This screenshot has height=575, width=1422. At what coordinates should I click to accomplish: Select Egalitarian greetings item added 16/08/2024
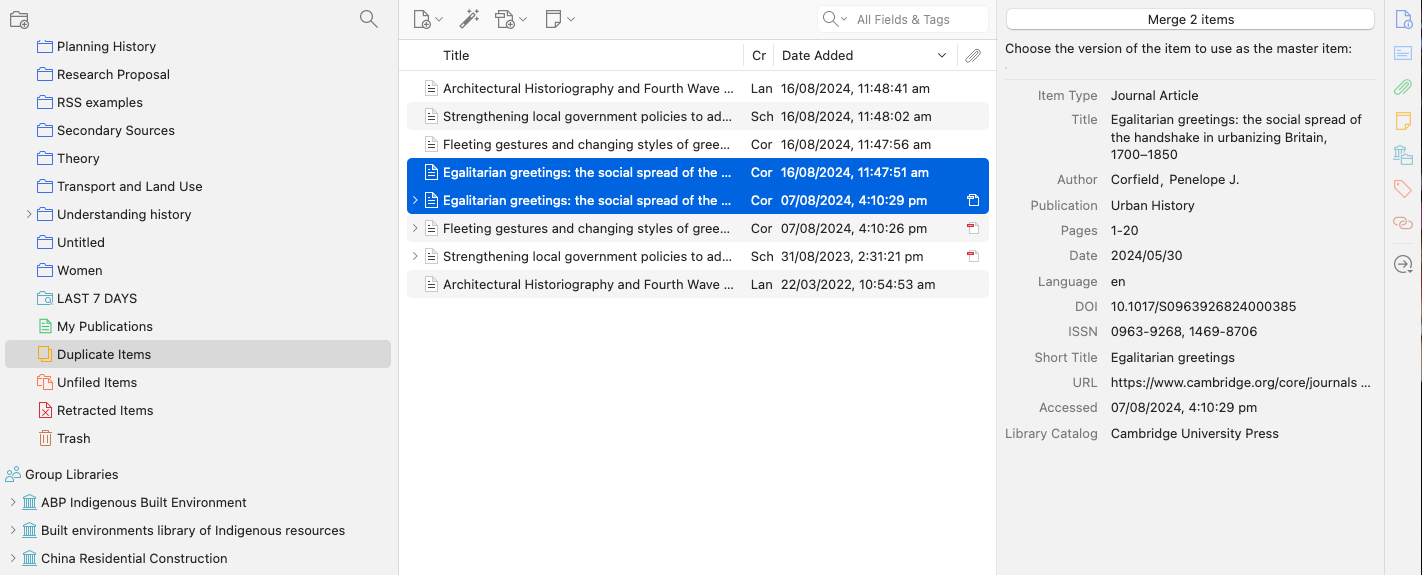(x=698, y=172)
